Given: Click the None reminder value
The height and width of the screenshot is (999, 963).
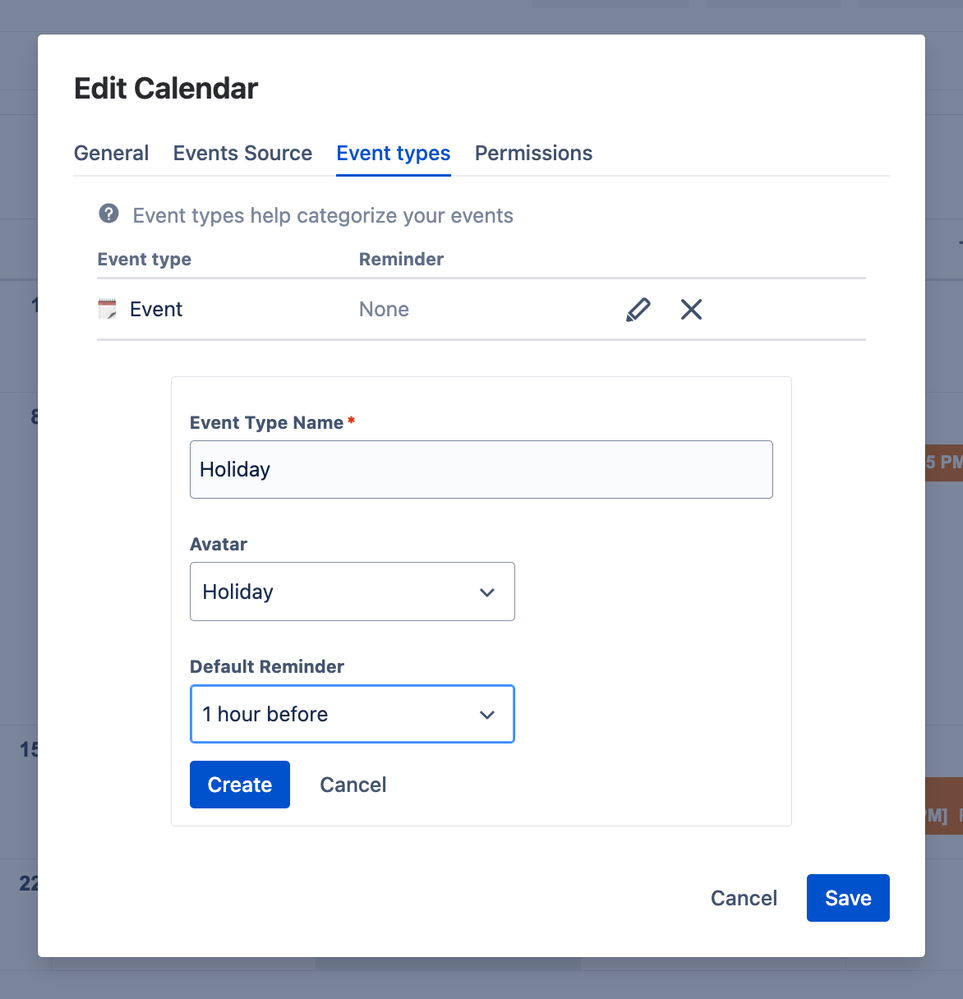Looking at the screenshot, I should coord(384,309).
